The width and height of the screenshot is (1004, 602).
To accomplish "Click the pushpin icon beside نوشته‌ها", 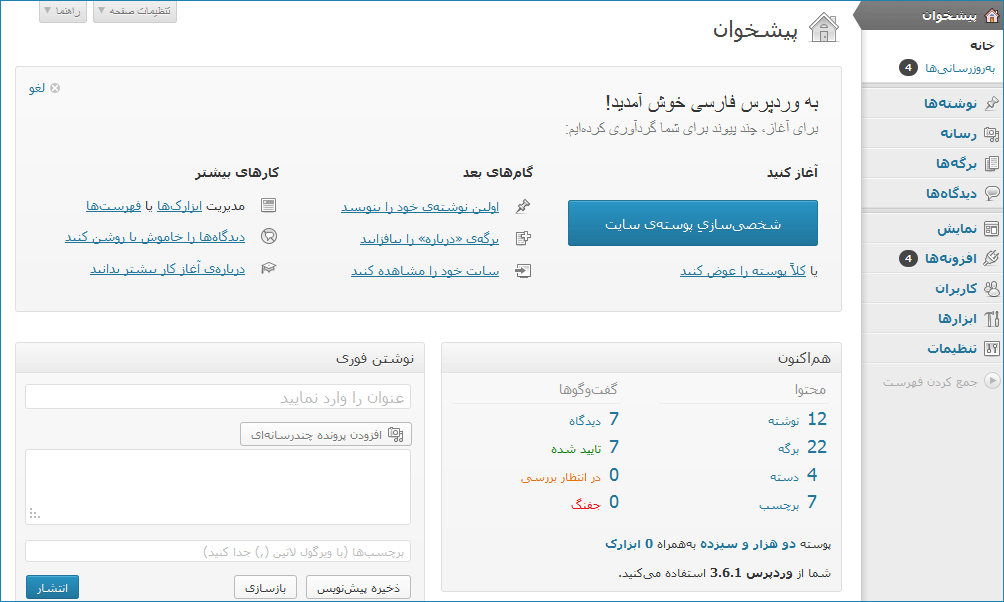I will click(991, 103).
